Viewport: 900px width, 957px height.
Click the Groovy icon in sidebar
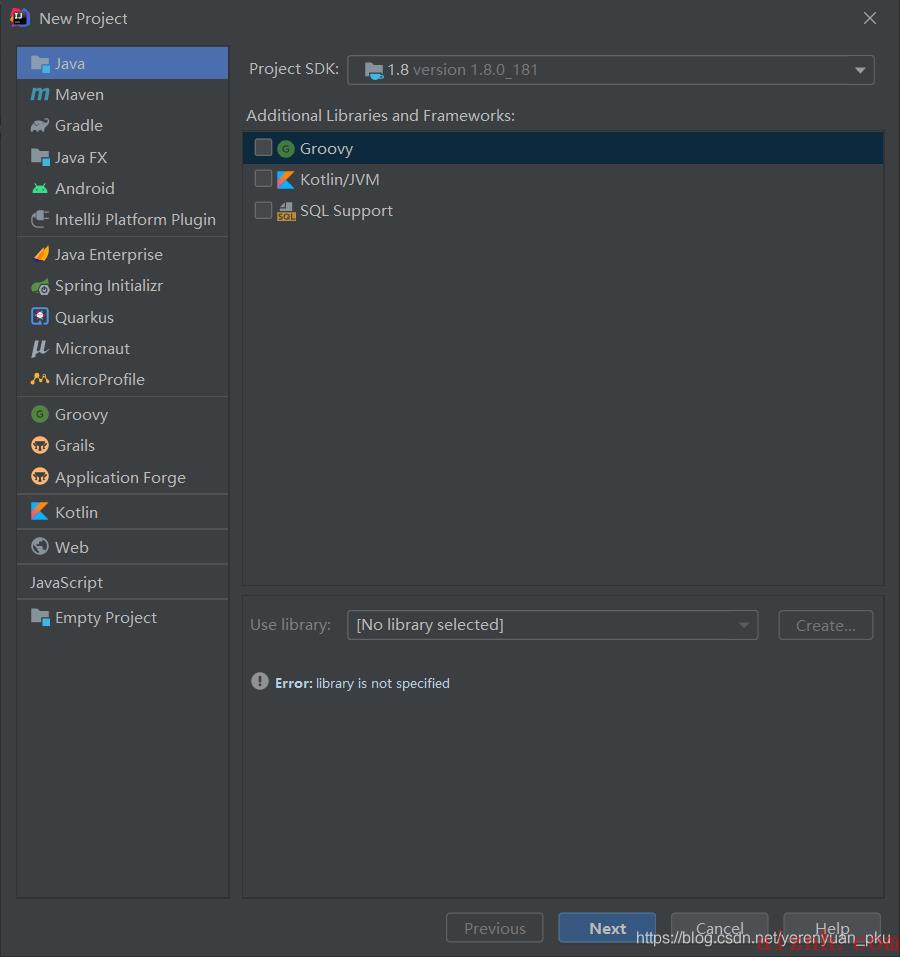point(40,414)
